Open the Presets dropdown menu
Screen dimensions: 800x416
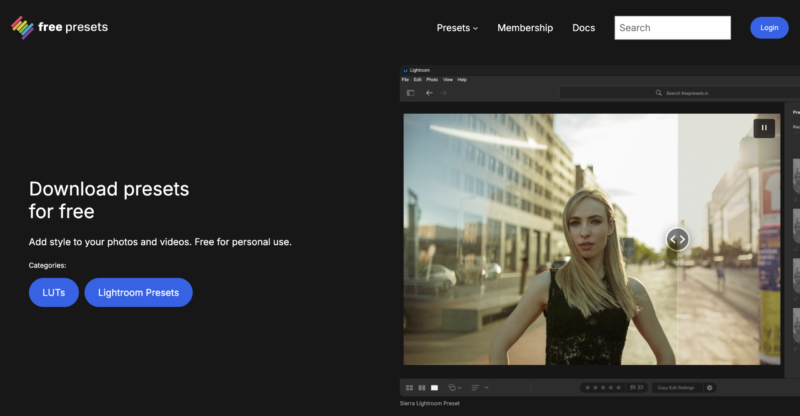457,28
